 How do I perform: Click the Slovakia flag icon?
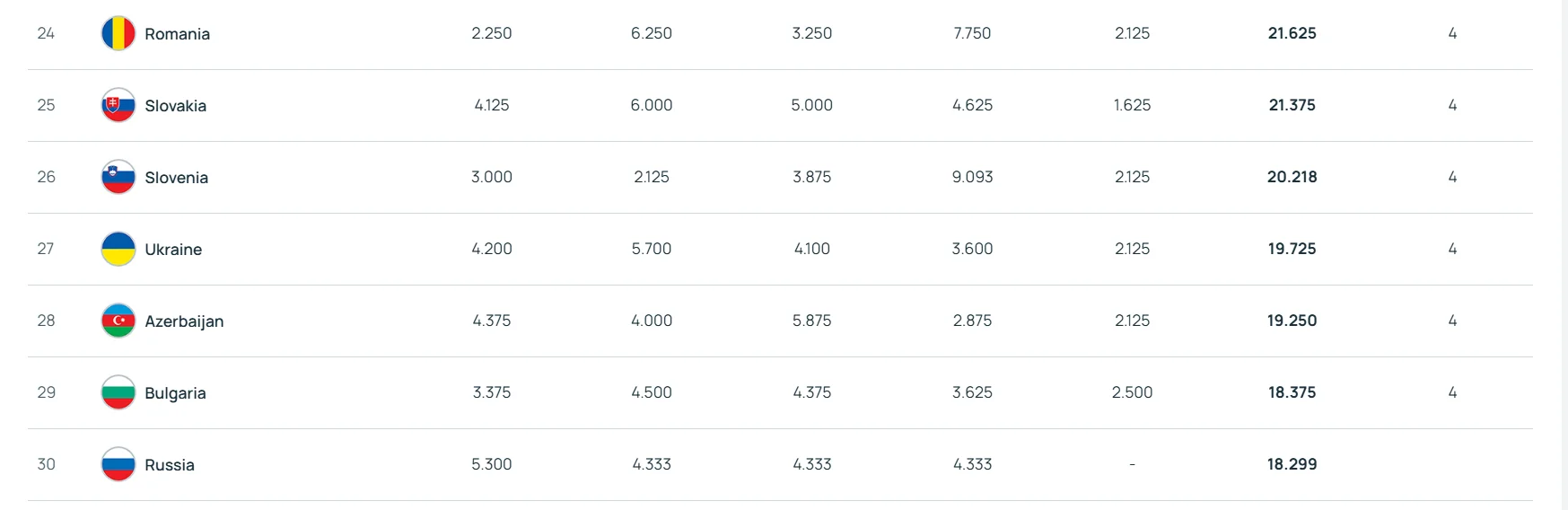click(118, 105)
